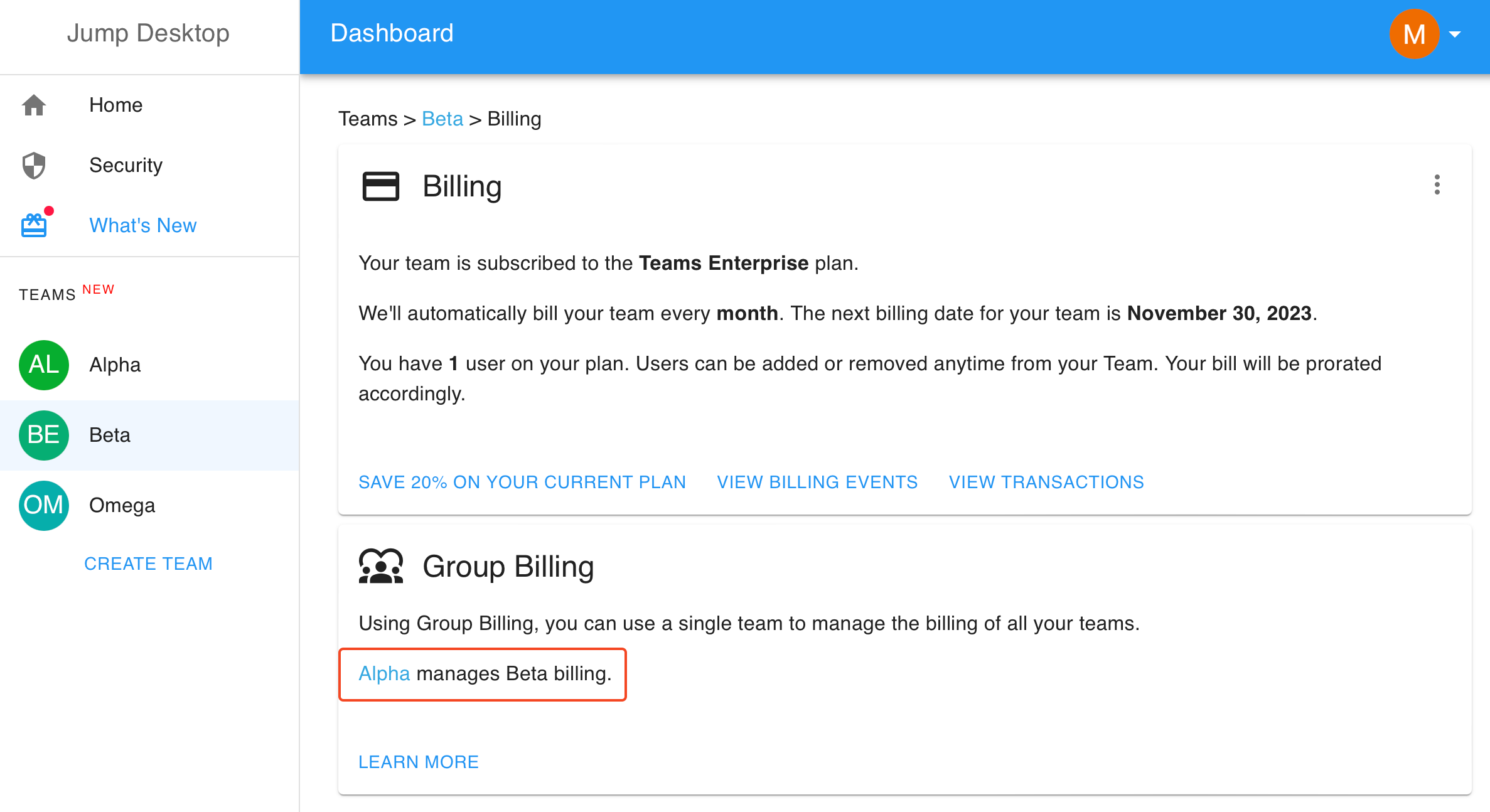Click the Omega team avatar
1490x812 pixels.
pyautogui.click(x=43, y=505)
